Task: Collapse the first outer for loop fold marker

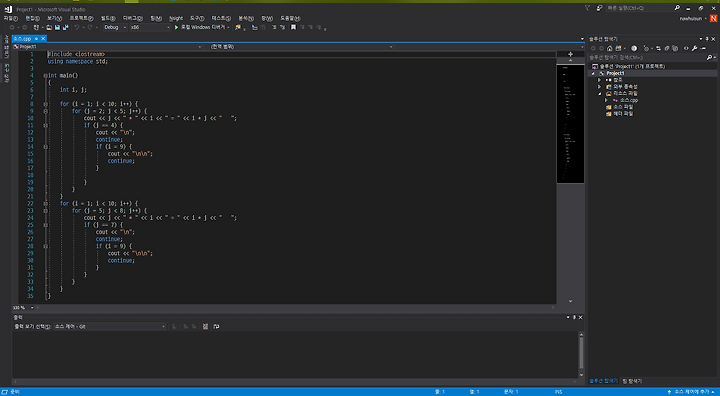Action: point(45,104)
